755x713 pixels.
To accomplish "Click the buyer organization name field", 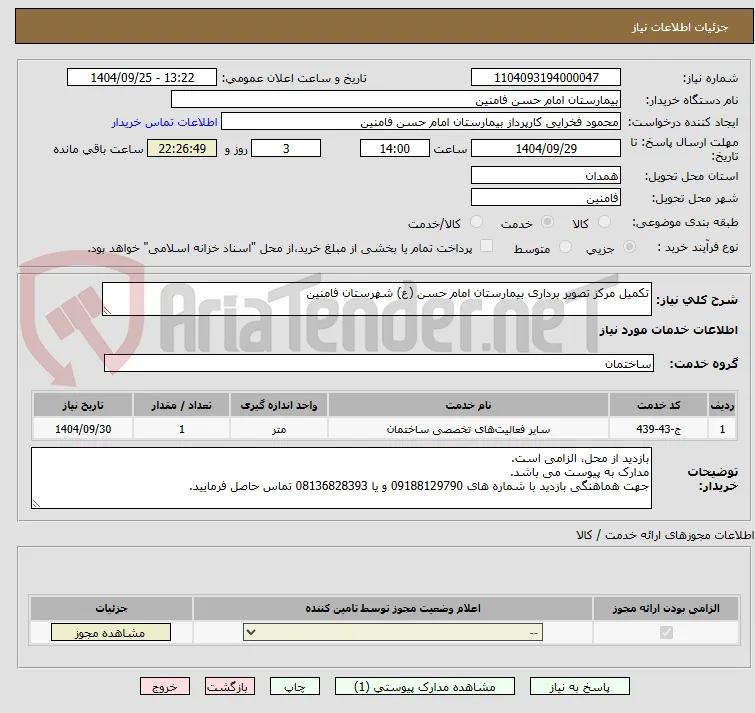I will tap(396, 100).
